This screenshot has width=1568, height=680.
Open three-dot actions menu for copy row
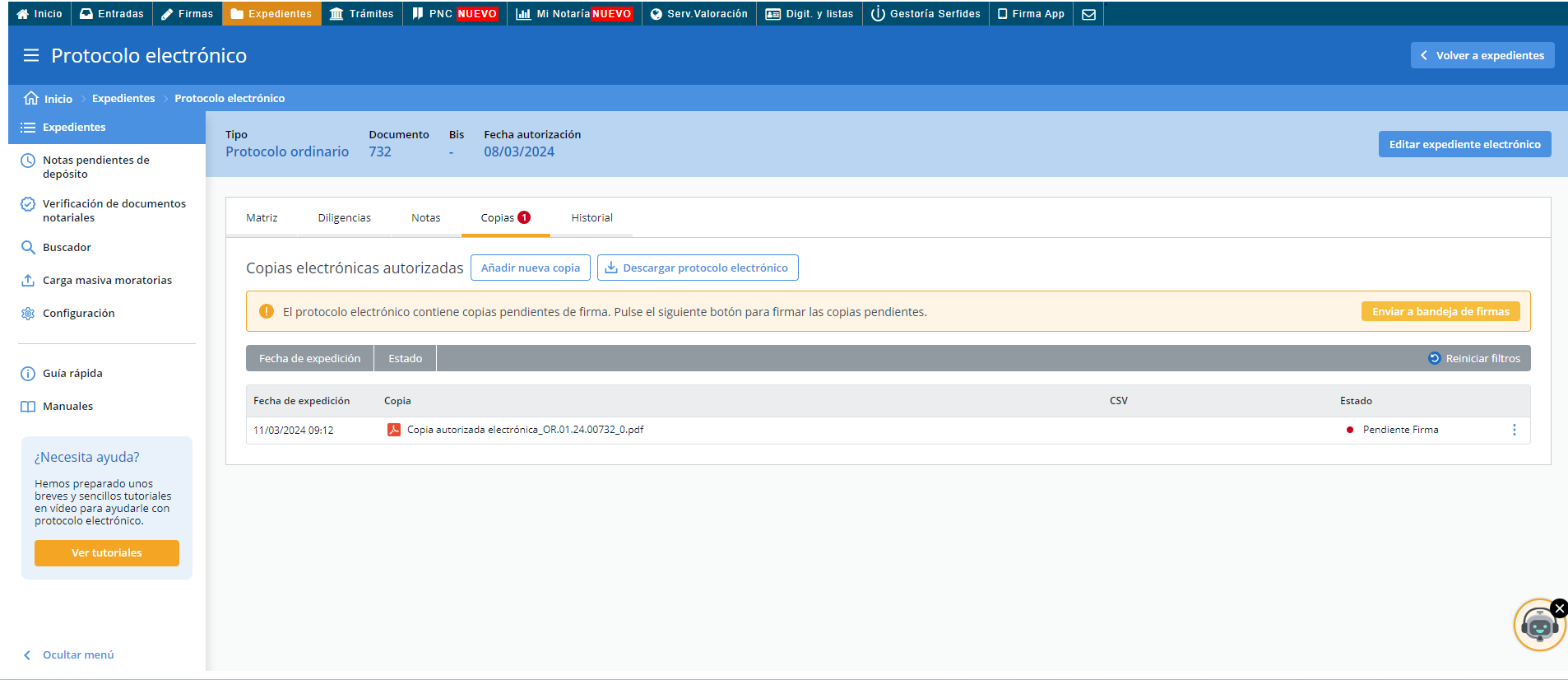(1514, 430)
